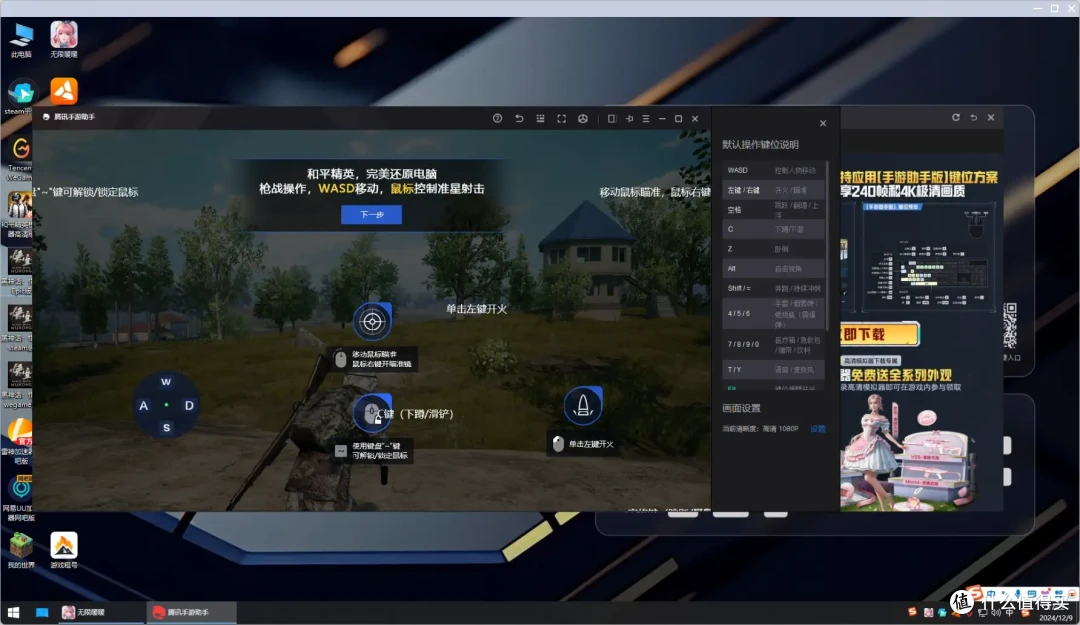Select the Alt row in key guide

(x=772, y=269)
